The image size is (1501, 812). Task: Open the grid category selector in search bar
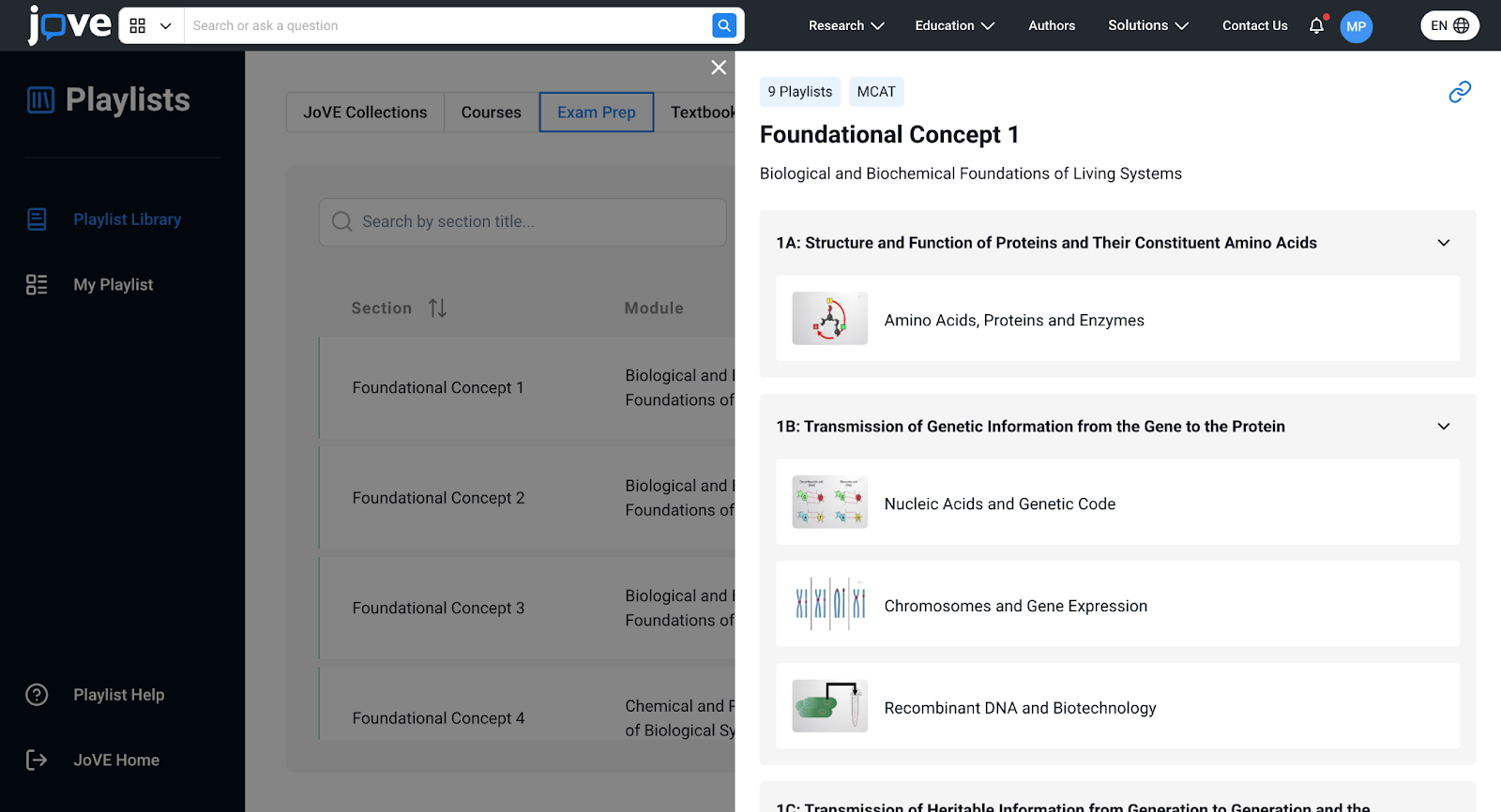(x=151, y=26)
